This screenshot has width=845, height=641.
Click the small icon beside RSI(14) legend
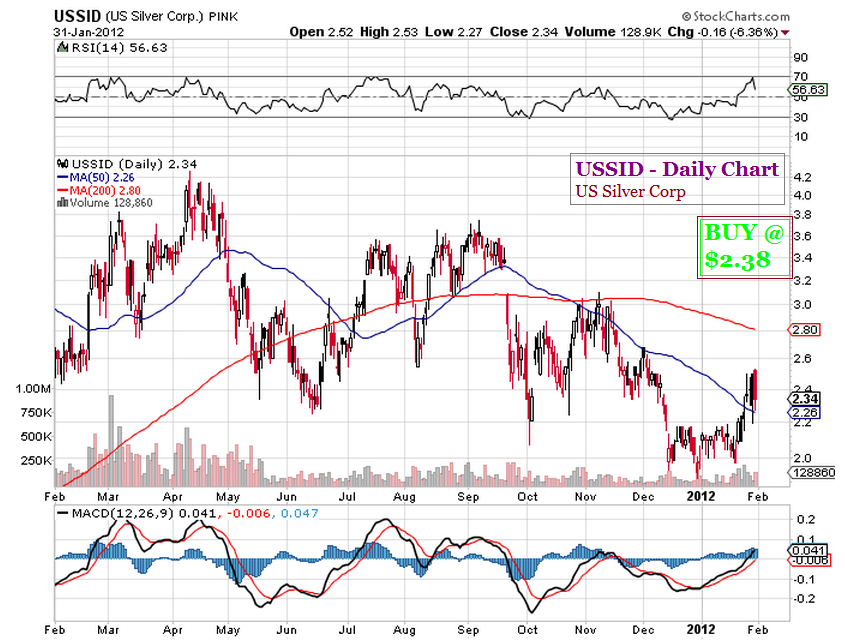(x=63, y=47)
